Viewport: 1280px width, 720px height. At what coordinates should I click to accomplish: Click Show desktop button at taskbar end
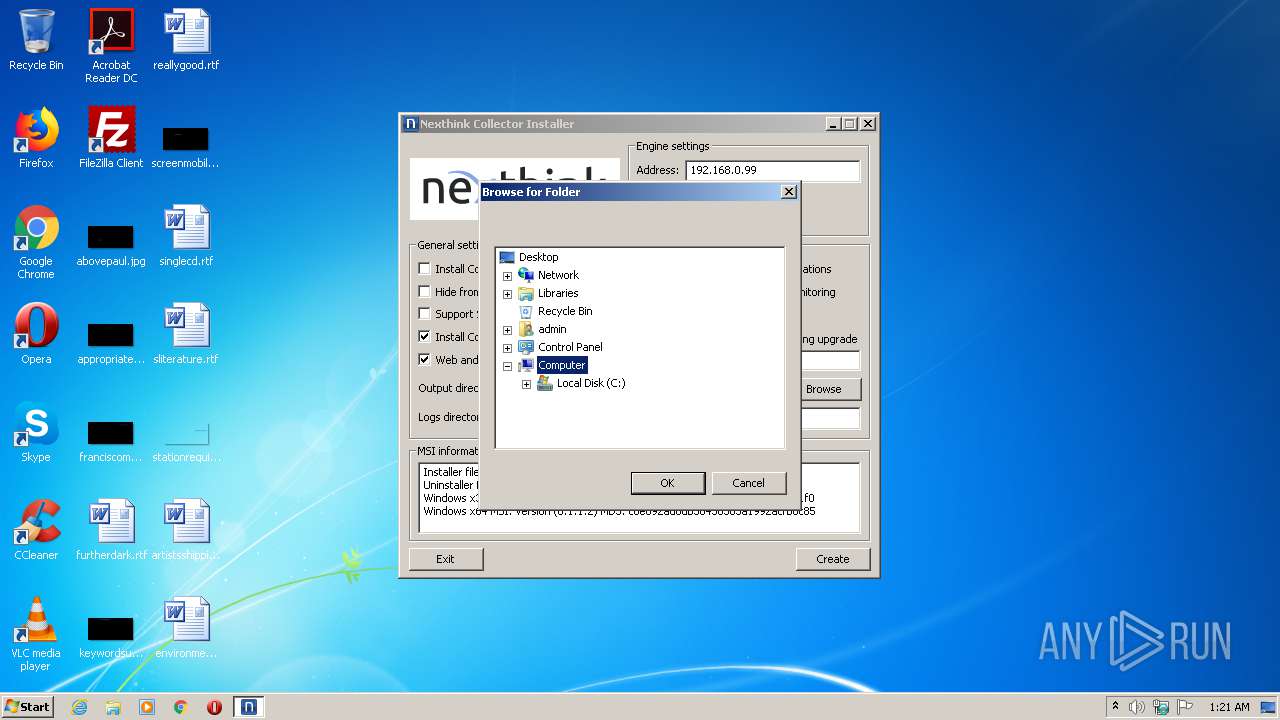tap(1268, 707)
